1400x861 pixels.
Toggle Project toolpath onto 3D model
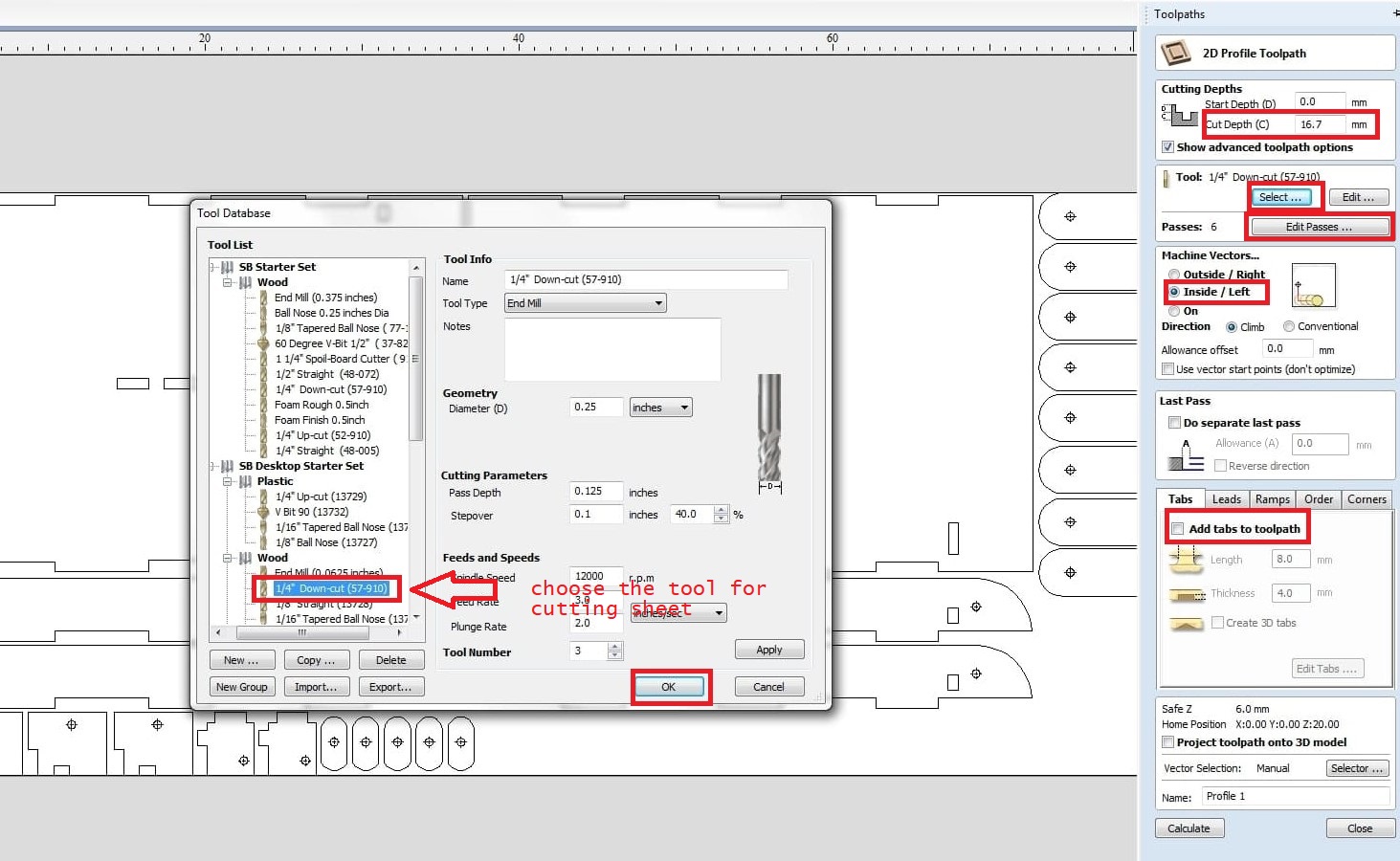[x=1167, y=742]
